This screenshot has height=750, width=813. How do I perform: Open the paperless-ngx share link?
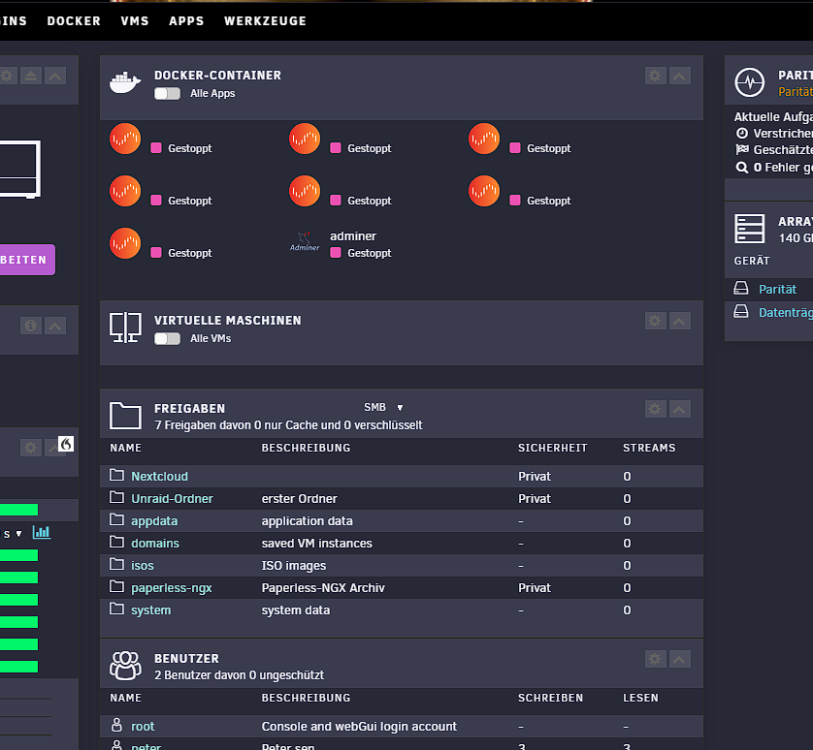172,588
